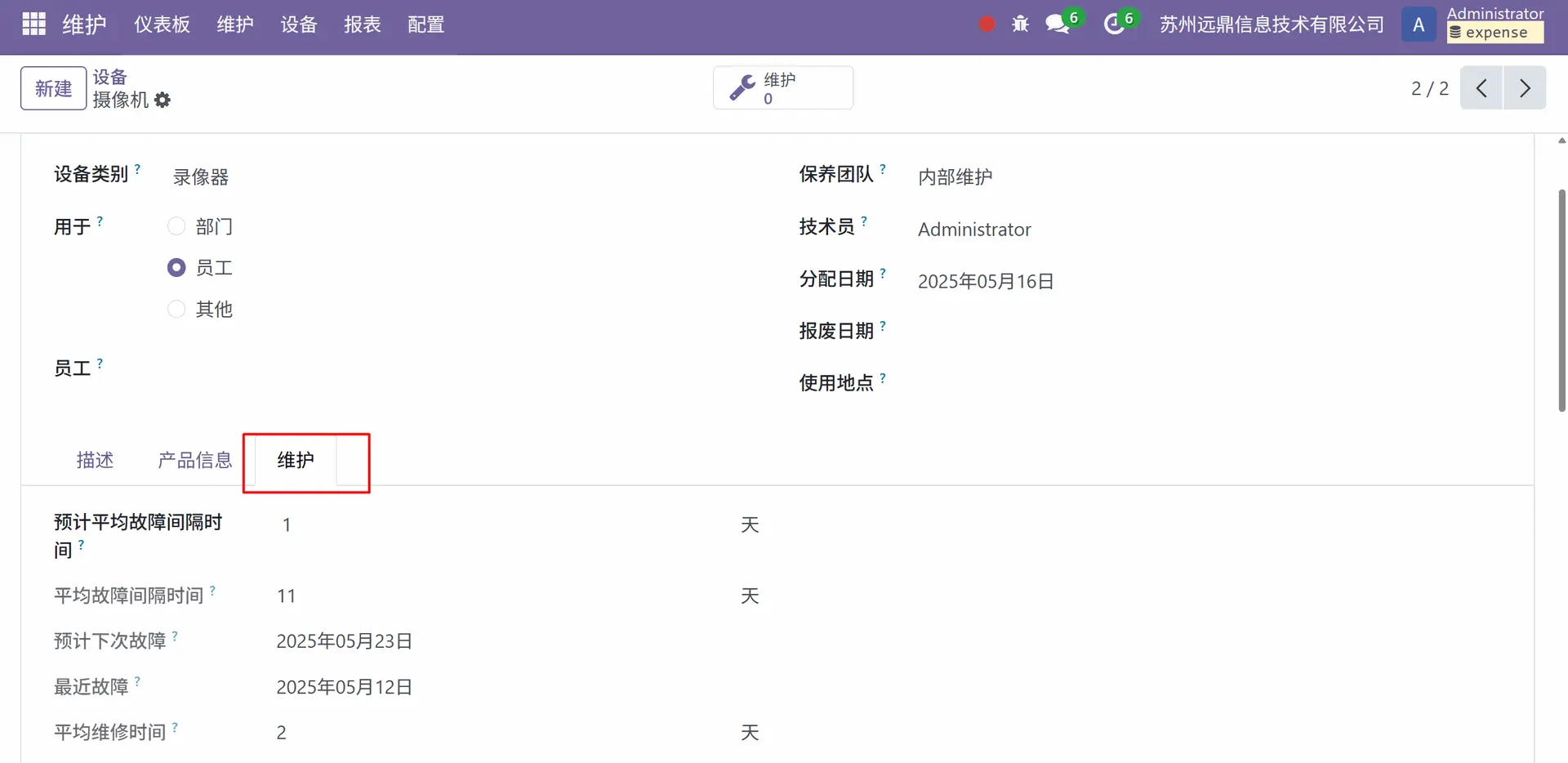The width and height of the screenshot is (1568, 763).
Task: Click the red recording indicator icon
Action: click(987, 25)
